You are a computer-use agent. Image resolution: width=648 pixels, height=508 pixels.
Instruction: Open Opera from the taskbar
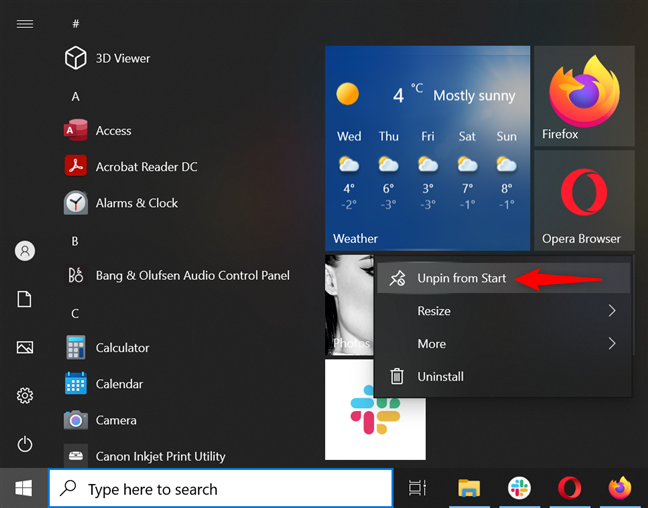(x=569, y=488)
